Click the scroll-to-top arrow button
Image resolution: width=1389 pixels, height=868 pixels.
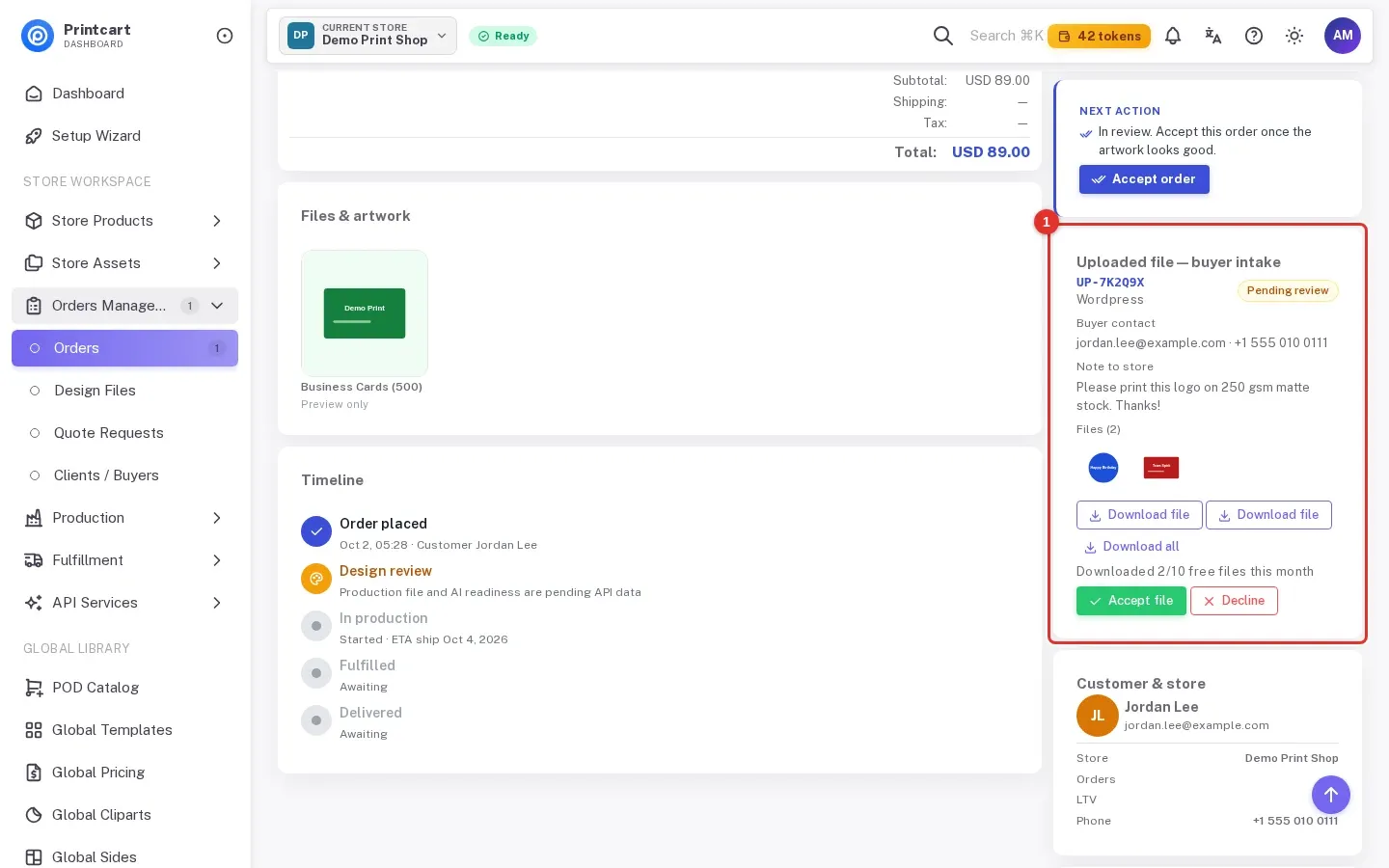(1331, 795)
